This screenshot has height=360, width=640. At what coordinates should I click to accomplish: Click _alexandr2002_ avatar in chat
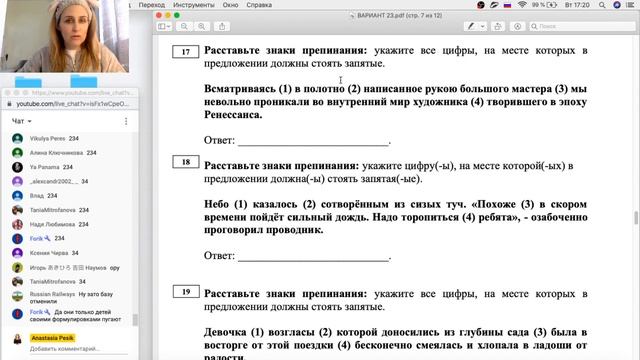coord(17,181)
